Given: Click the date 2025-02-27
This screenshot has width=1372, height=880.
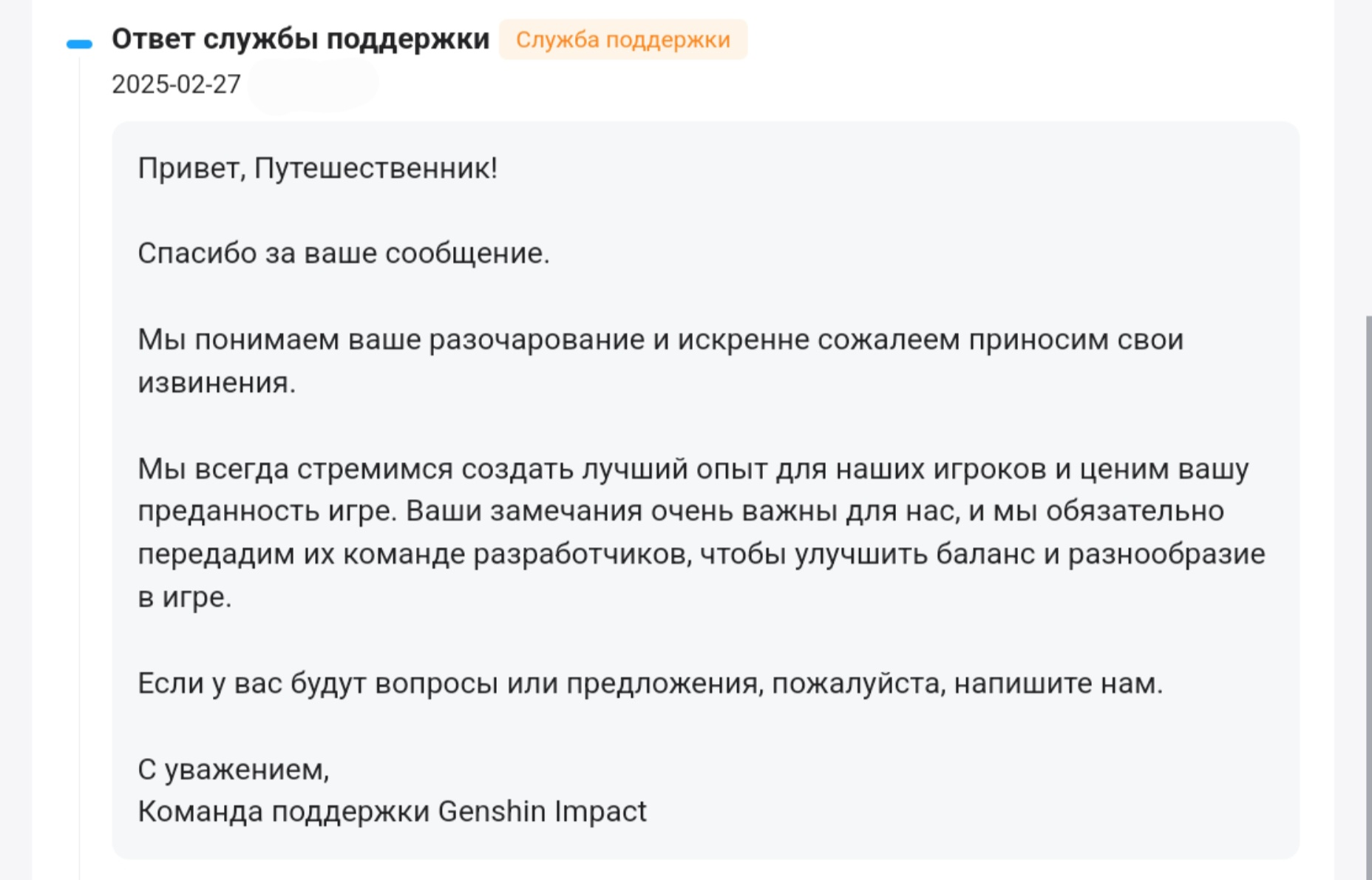Looking at the screenshot, I should (176, 84).
